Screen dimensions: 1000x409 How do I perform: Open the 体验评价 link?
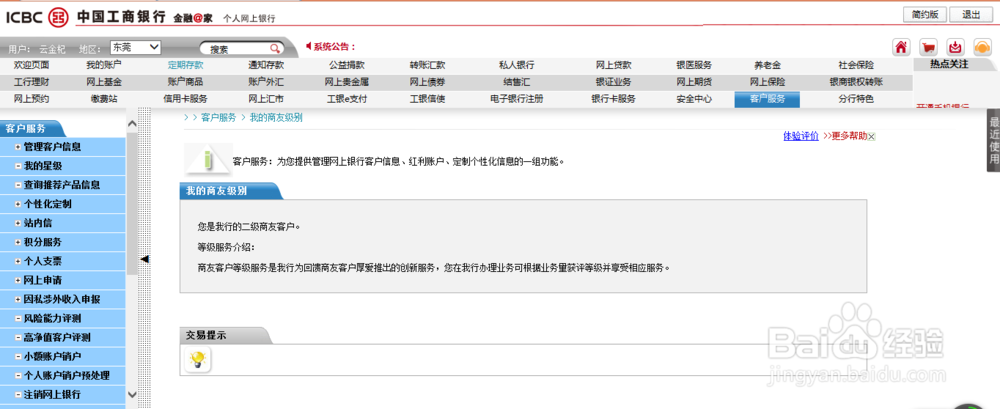point(800,136)
